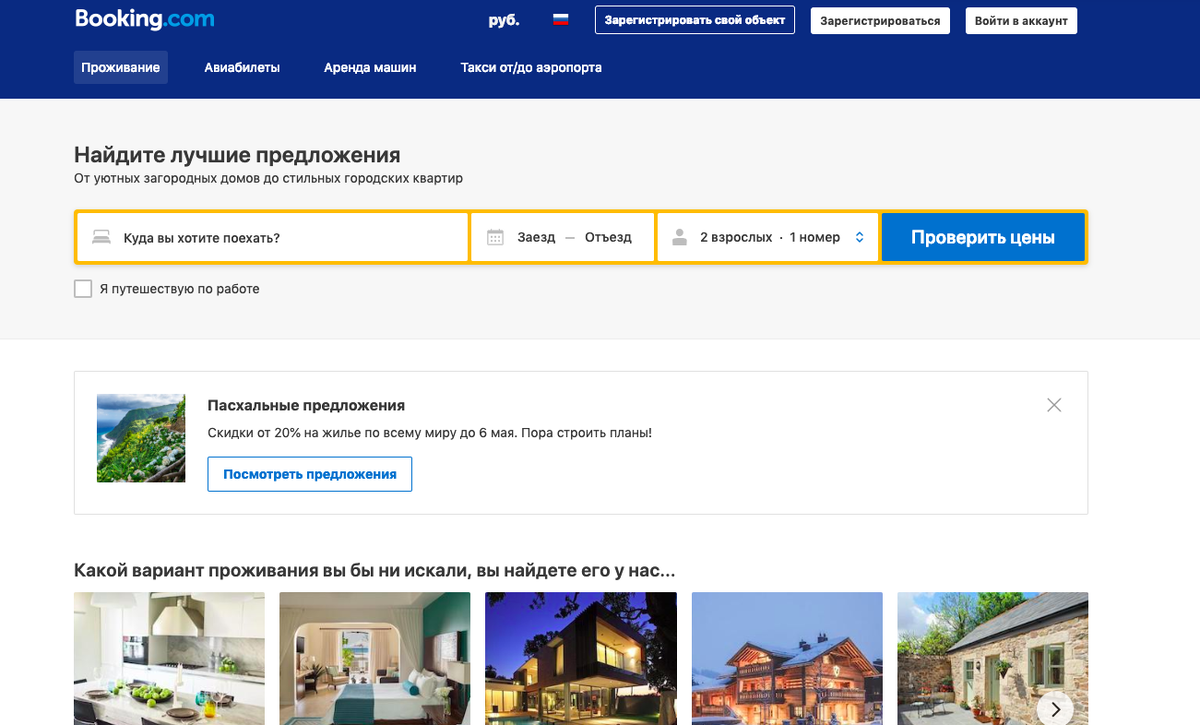This screenshot has width=1200, height=725.
Task: Select the Проживание tab
Action: coord(121,68)
